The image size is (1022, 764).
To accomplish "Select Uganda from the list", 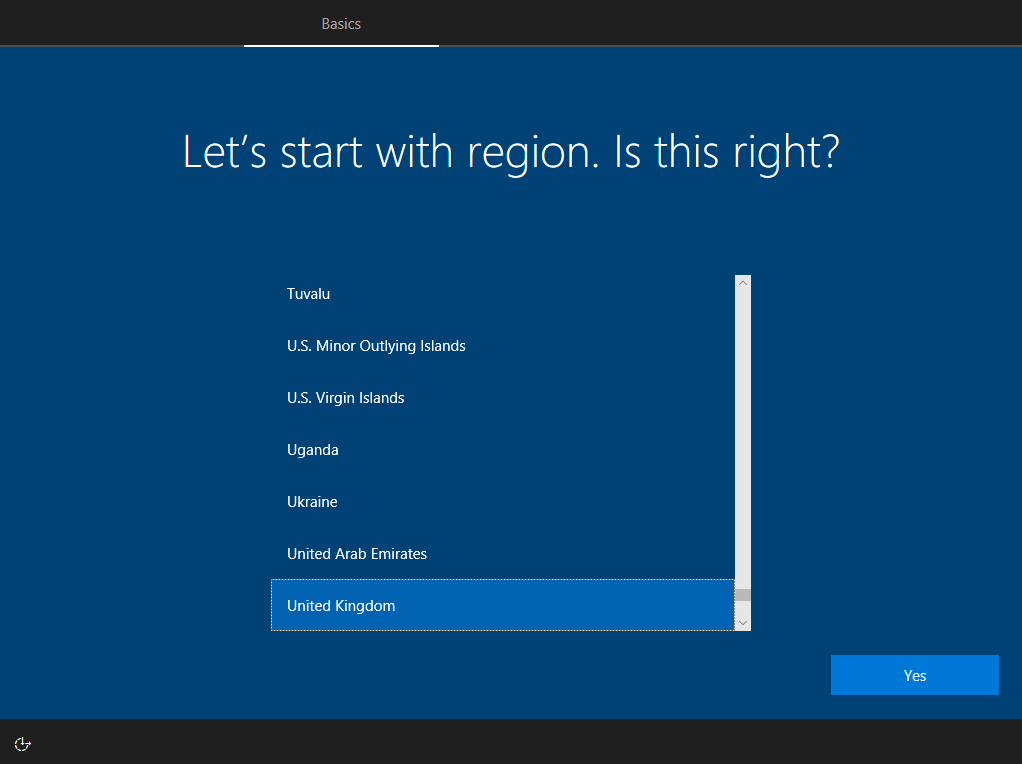I will pyautogui.click(x=313, y=449).
